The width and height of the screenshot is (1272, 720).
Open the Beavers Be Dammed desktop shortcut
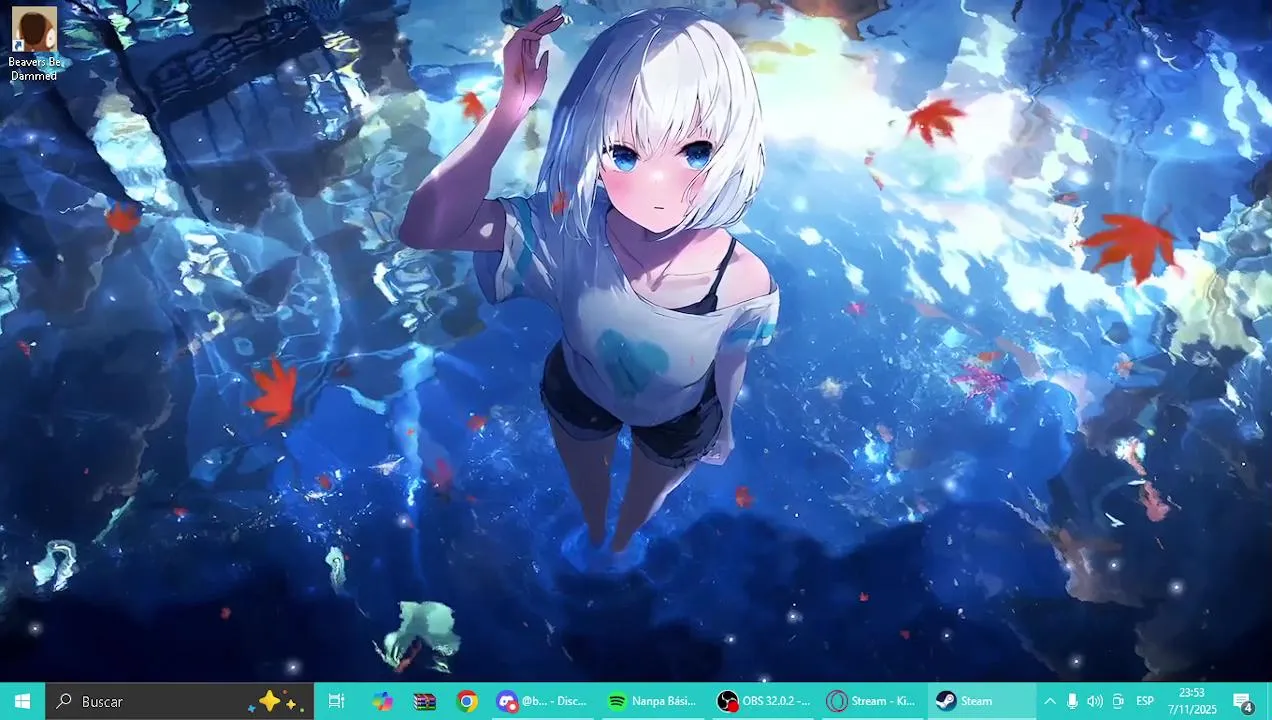coord(34,44)
